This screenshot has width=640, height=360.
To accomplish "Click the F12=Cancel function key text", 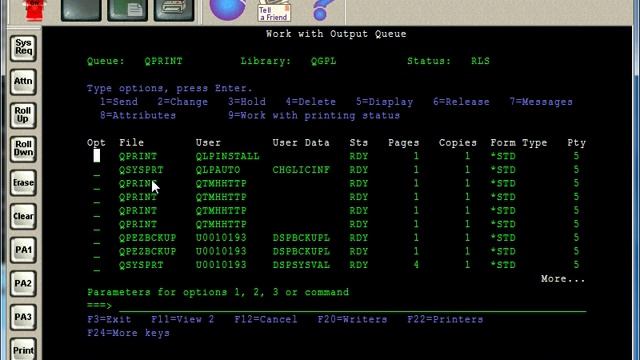I will [x=266, y=320].
